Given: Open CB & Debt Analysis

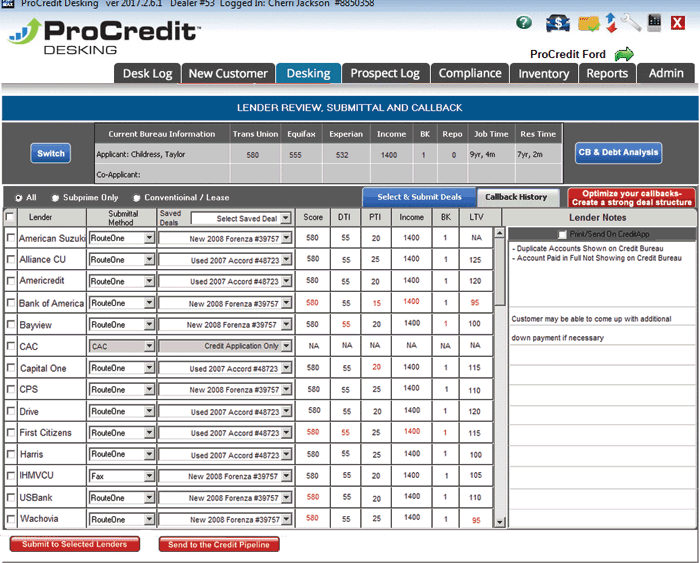Looking at the screenshot, I should 618,153.
